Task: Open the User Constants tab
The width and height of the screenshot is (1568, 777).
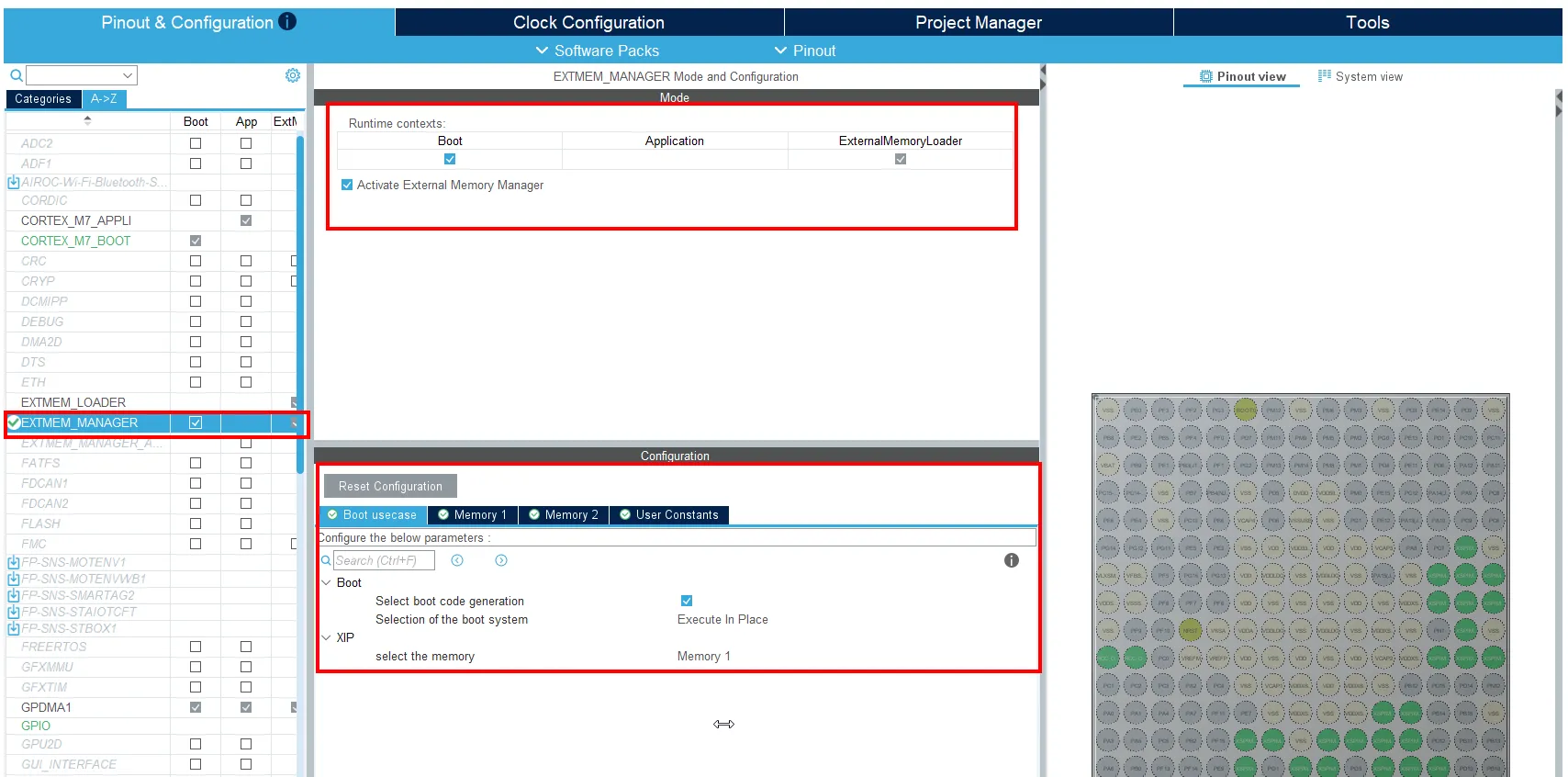Action: (x=669, y=515)
